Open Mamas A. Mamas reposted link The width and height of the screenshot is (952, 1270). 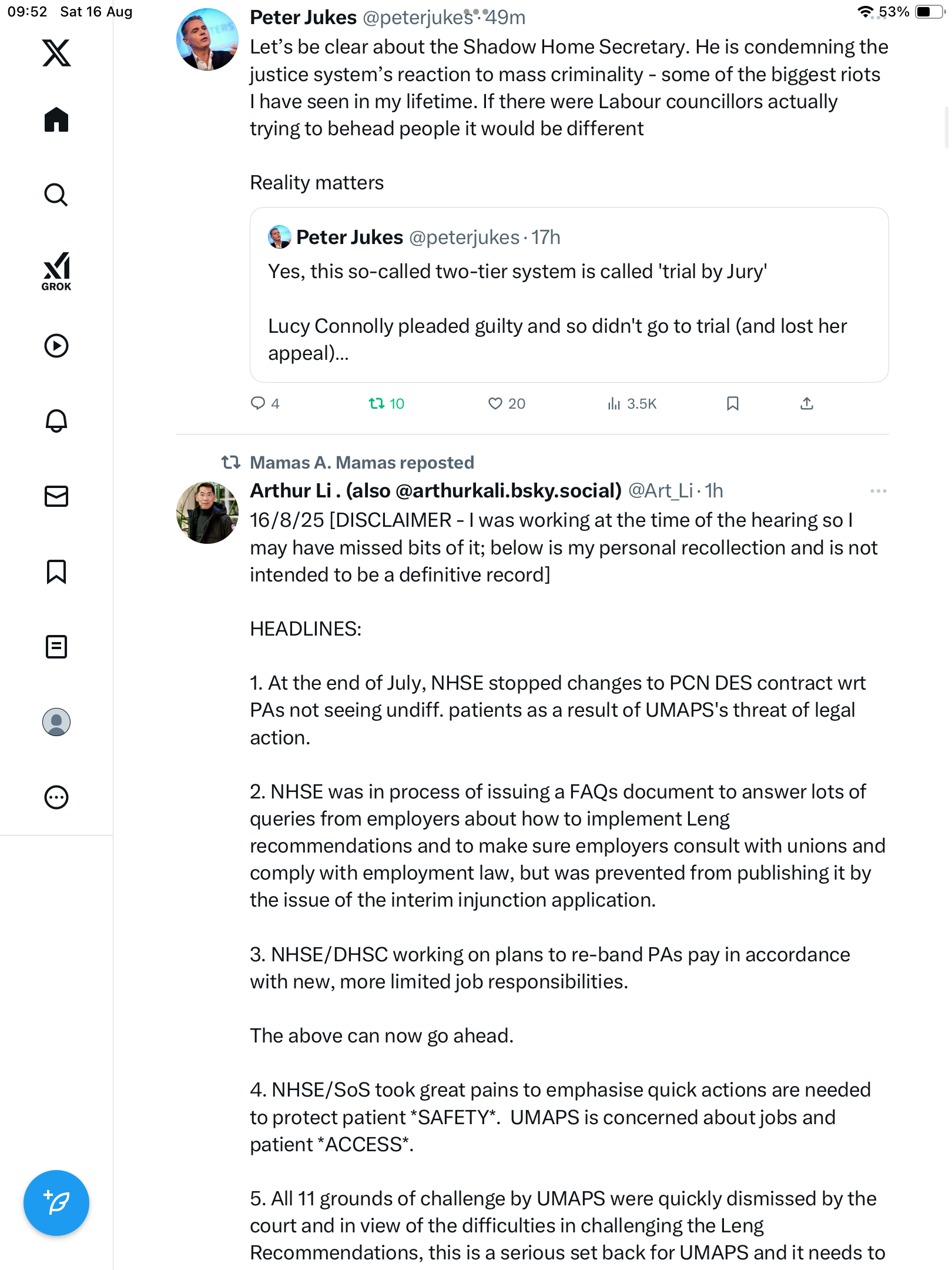pos(361,463)
